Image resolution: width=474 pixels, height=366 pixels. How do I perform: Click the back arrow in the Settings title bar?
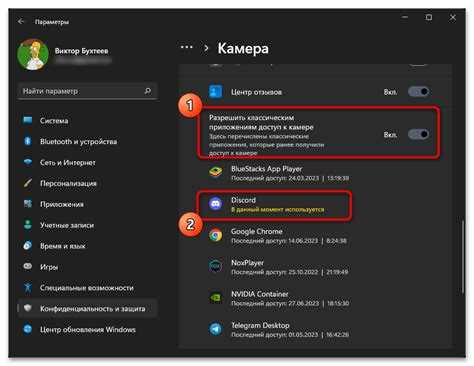[21, 21]
